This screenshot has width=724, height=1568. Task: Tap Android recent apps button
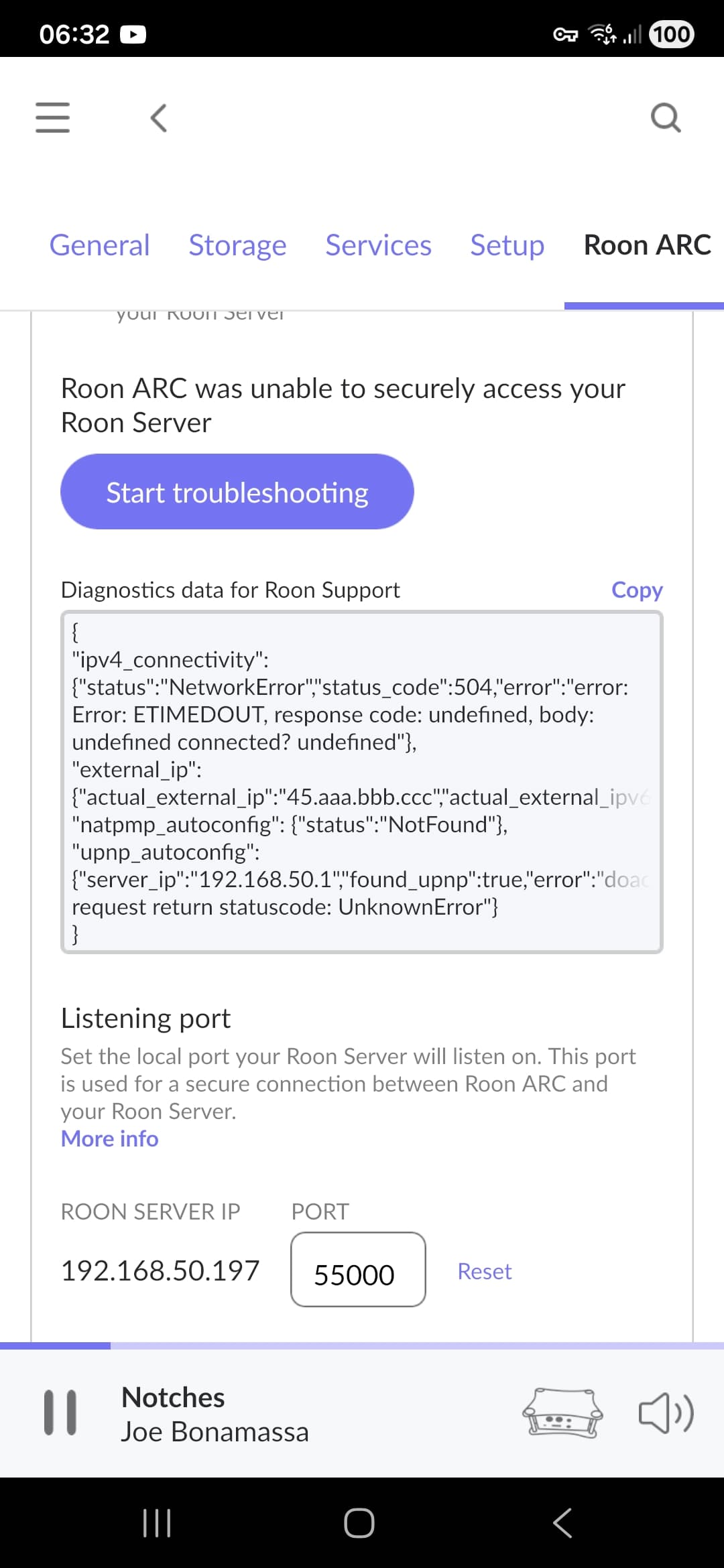tap(157, 1522)
